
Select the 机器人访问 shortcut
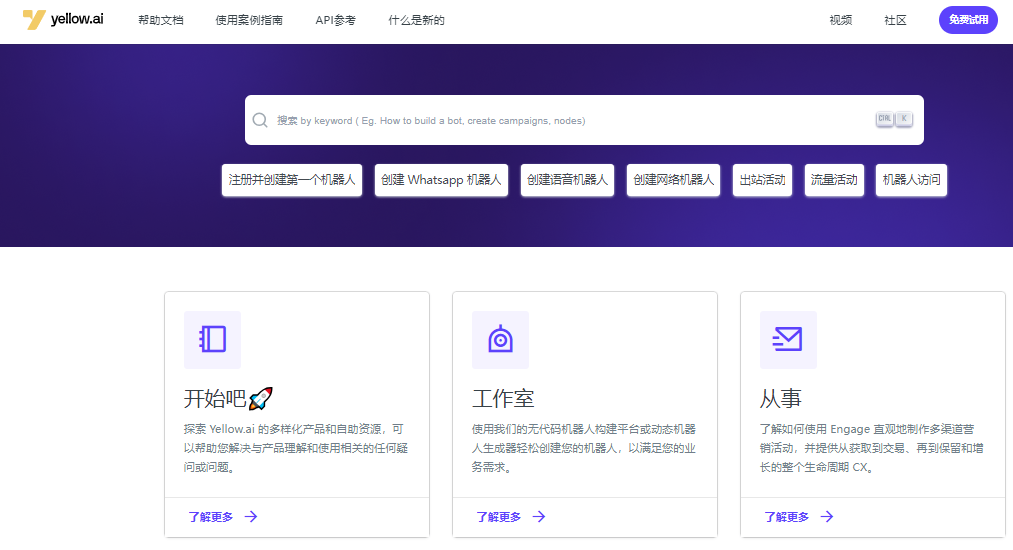(911, 180)
